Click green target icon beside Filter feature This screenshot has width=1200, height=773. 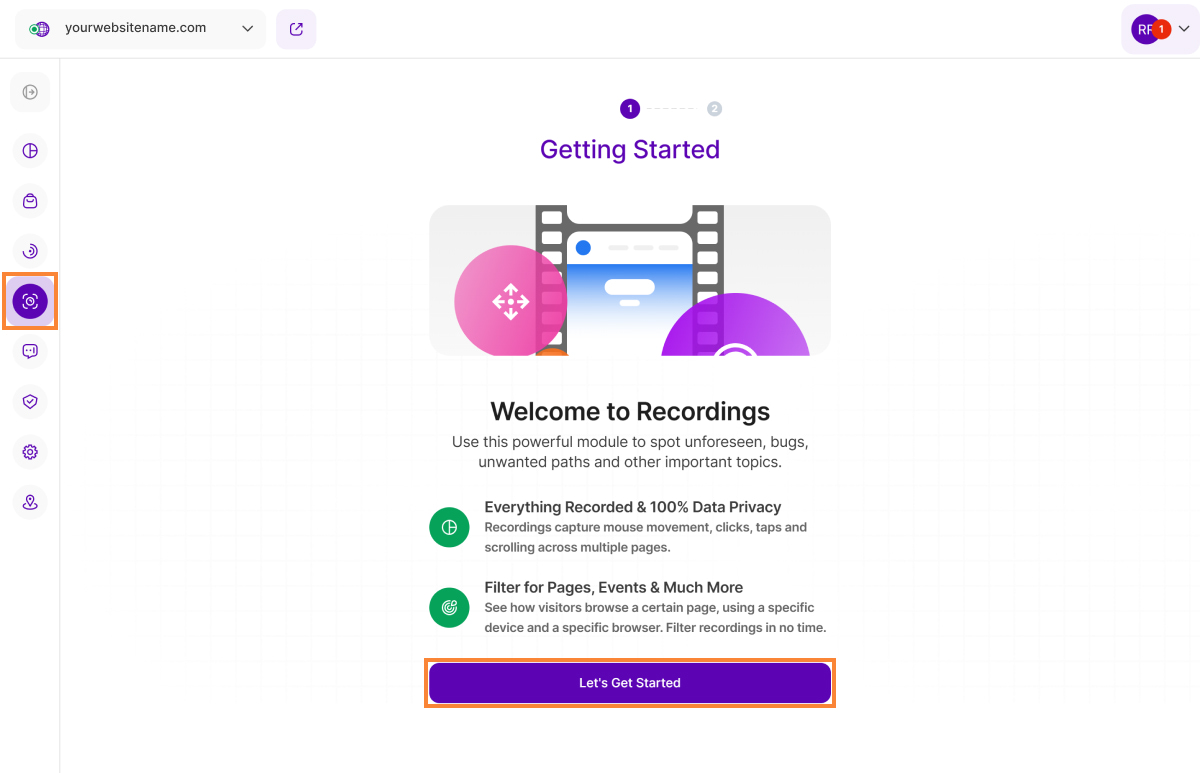449,607
